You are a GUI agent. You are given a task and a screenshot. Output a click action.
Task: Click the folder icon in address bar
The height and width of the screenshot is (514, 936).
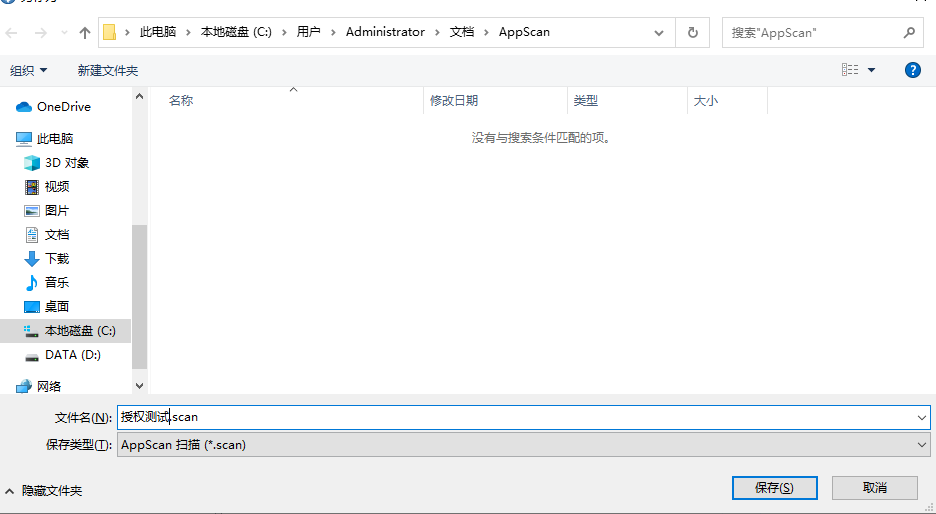(109, 32)
